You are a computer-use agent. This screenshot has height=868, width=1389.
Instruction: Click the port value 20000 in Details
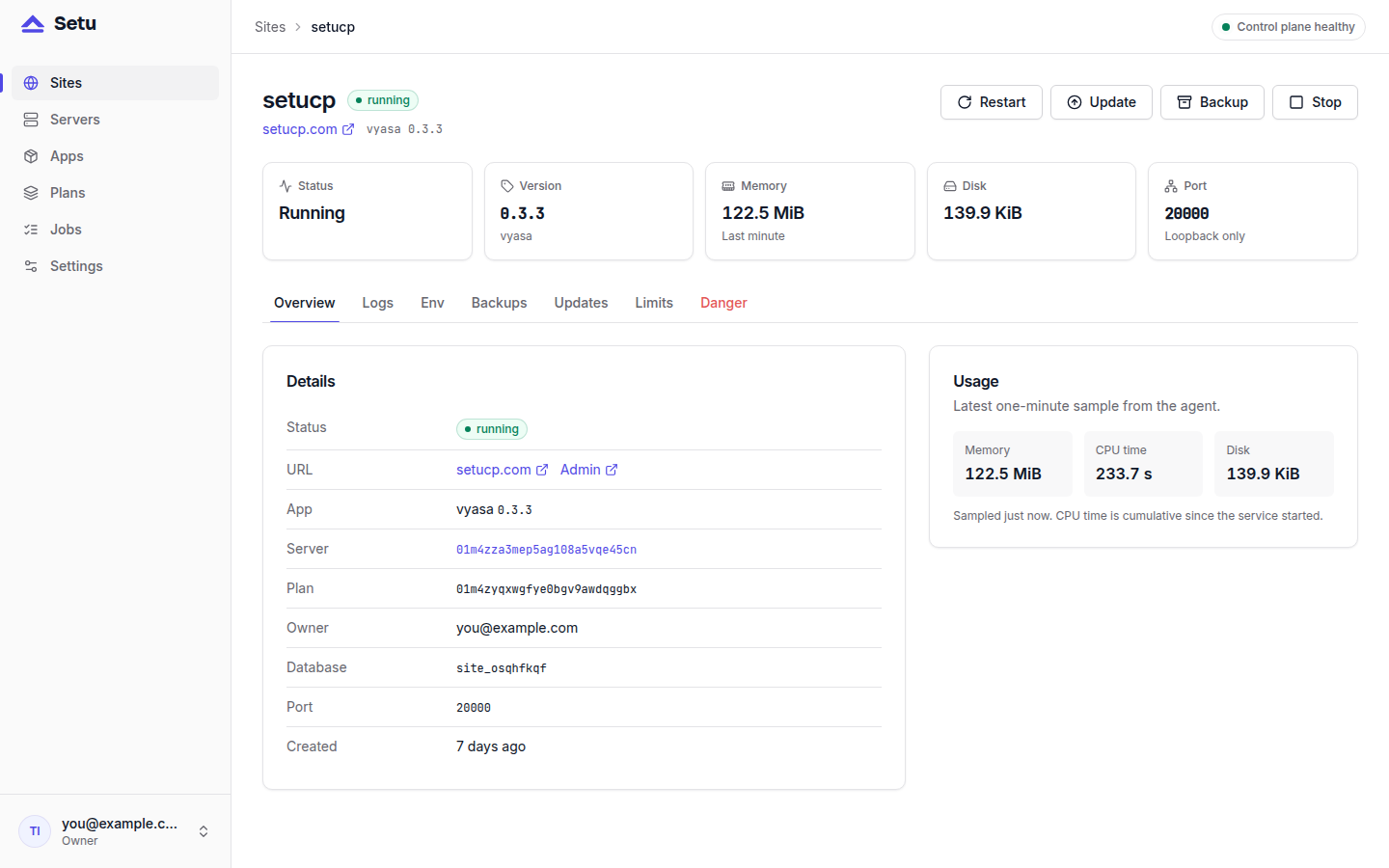pyautogui.click(x=474, y=708)
